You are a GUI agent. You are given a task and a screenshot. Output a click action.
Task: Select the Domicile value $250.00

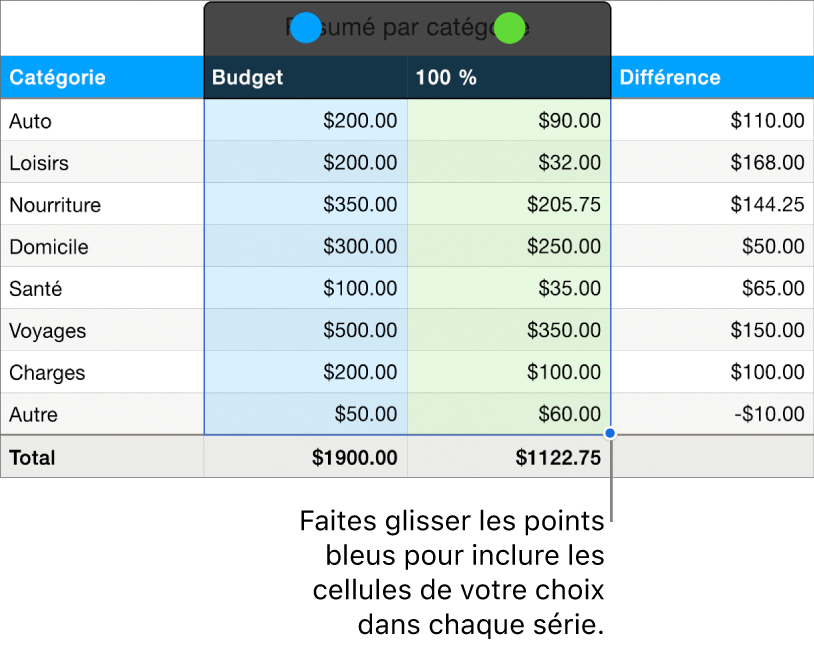[565, 246]
